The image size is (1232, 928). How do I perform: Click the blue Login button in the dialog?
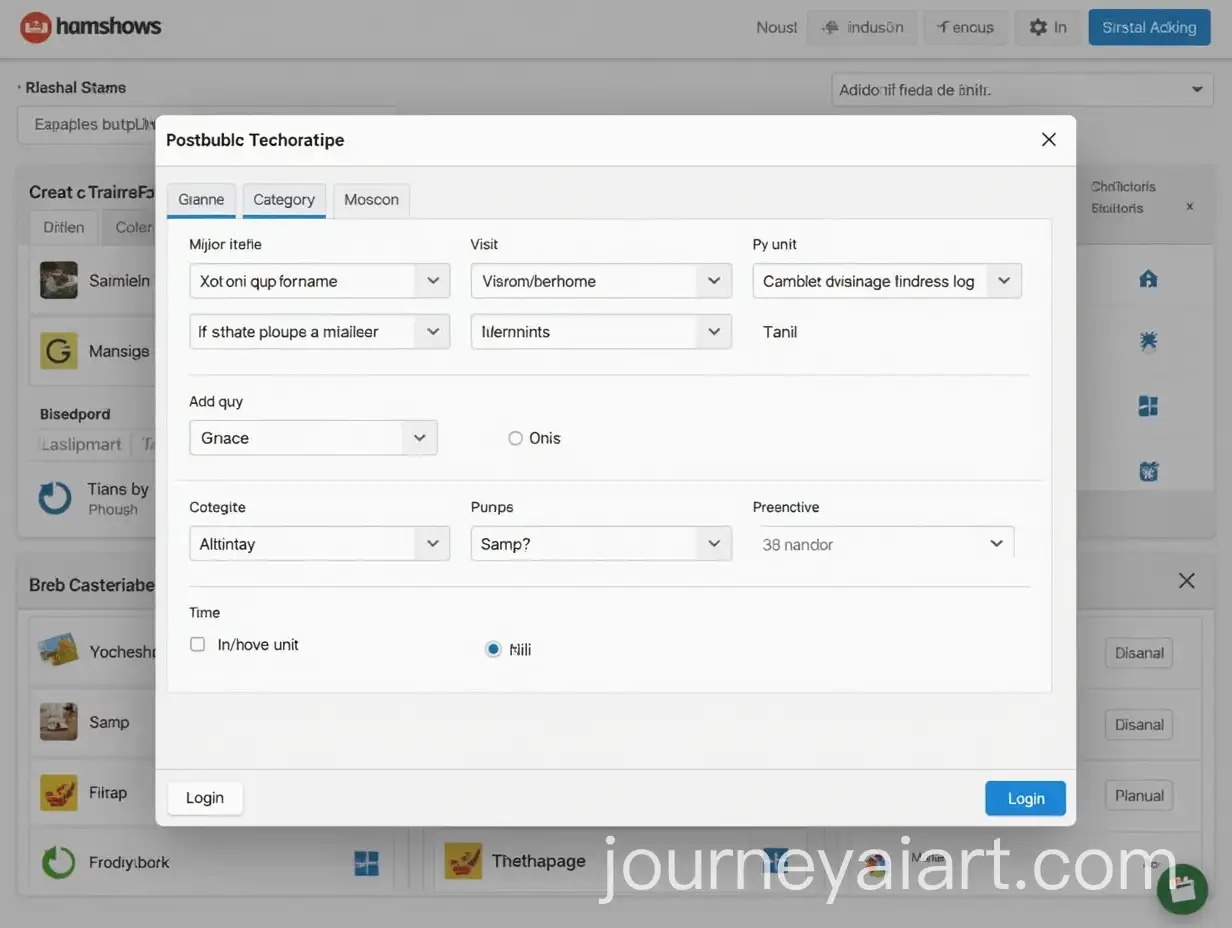pos(1025,798)
